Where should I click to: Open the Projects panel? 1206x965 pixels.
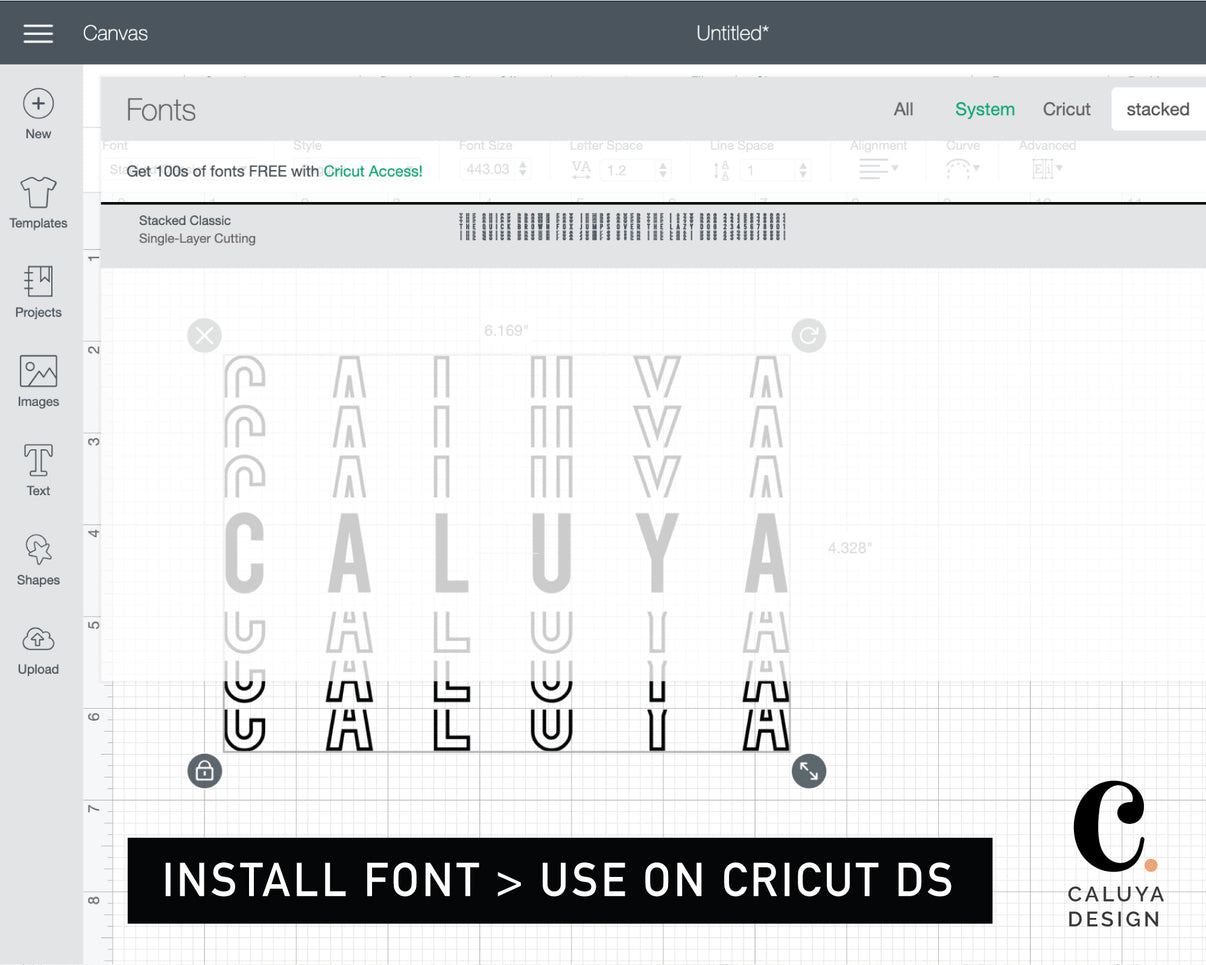point(38,290)
